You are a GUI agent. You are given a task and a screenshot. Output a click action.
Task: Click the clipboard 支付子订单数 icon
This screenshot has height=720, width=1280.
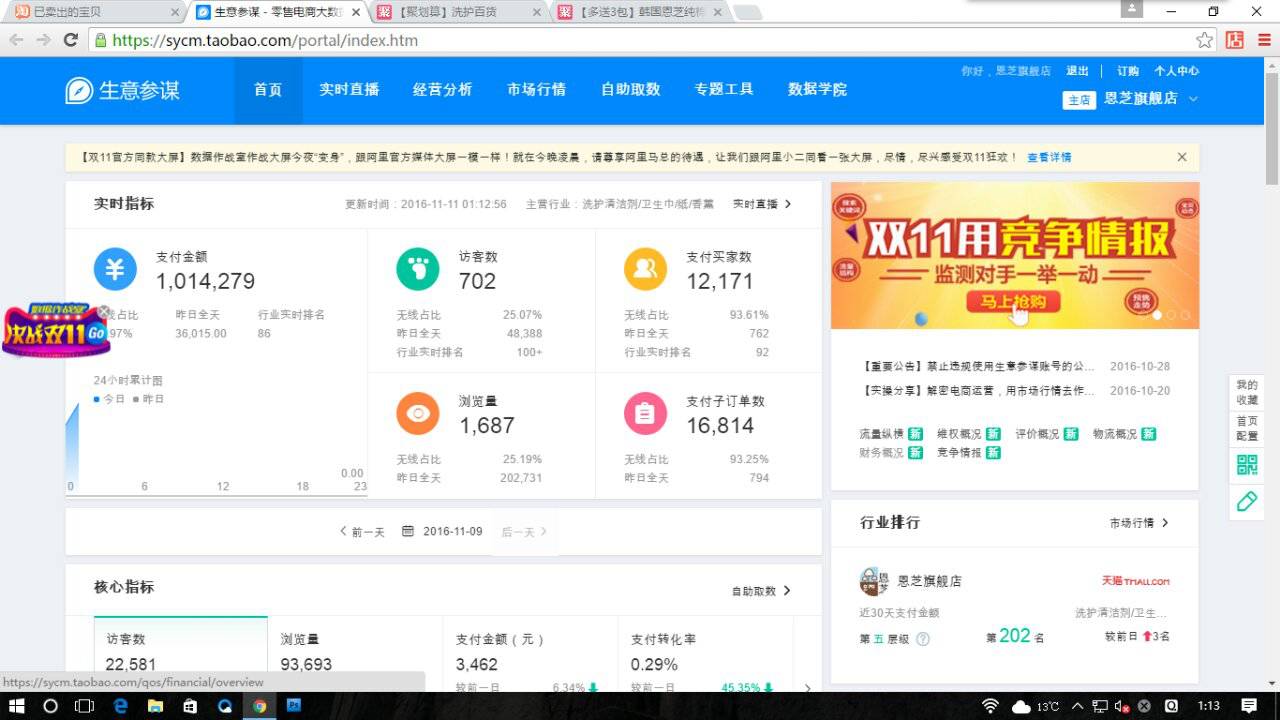pyautogui.click(x=645, y=413)
